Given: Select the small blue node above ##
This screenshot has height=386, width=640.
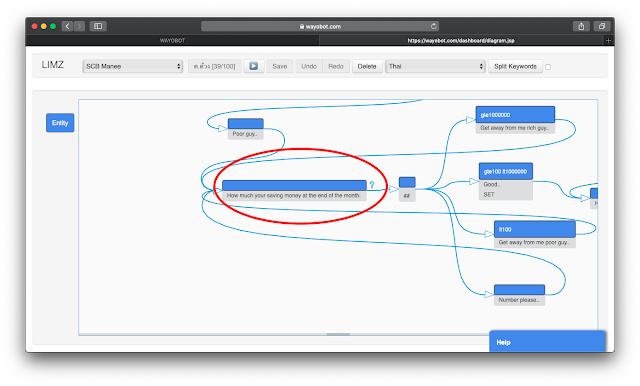Looking at the screenshot, I should pos(407,182).
